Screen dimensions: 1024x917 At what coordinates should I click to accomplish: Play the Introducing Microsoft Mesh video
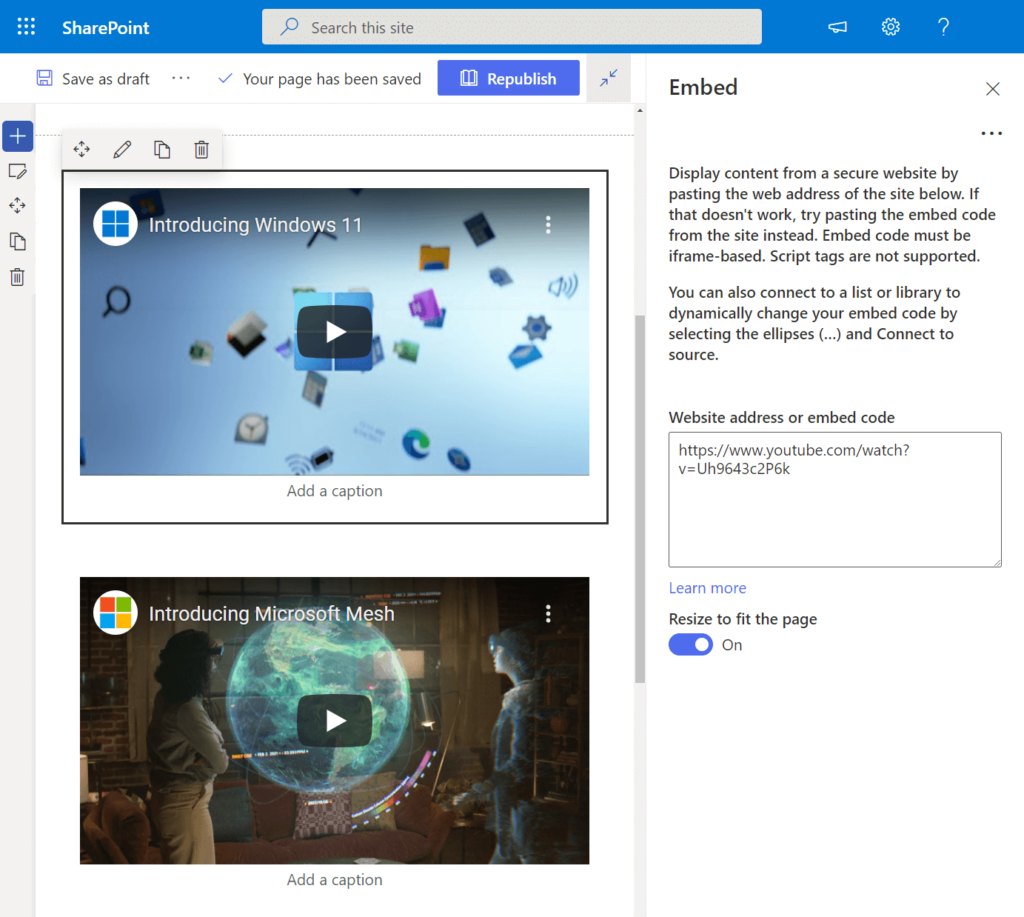coord(334,720)
